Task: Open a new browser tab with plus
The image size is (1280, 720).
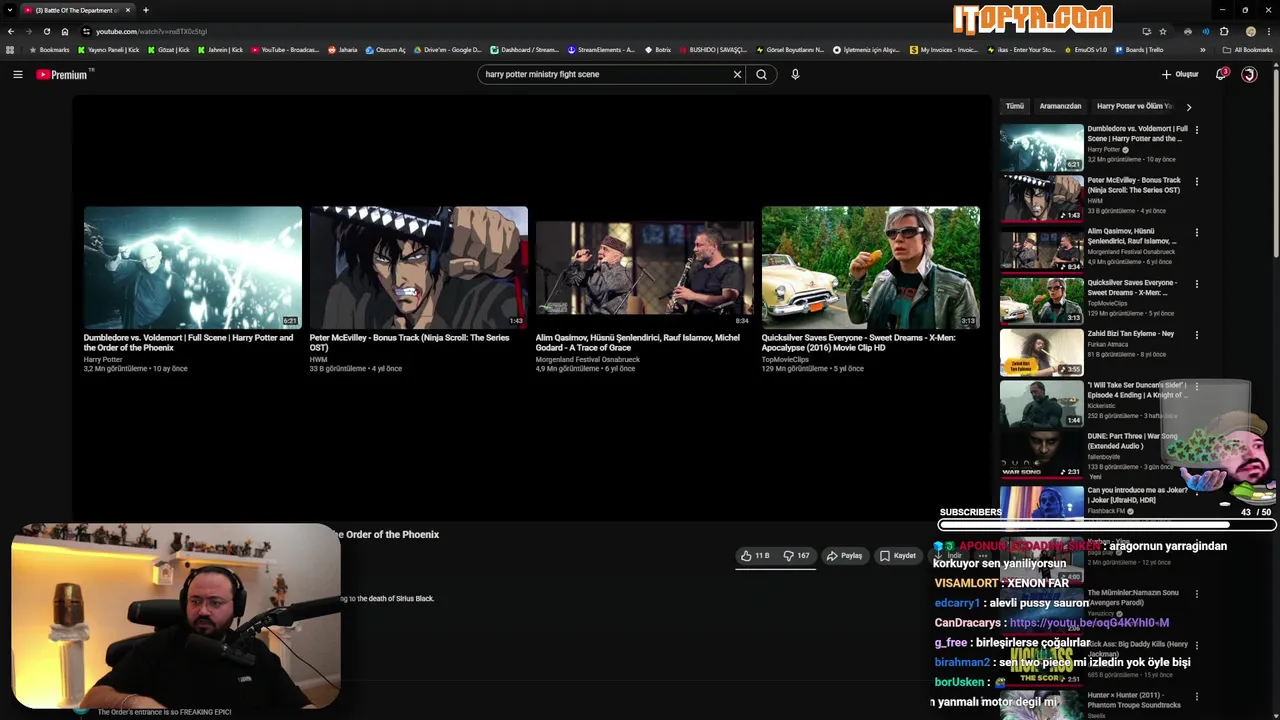Action: 145,10
